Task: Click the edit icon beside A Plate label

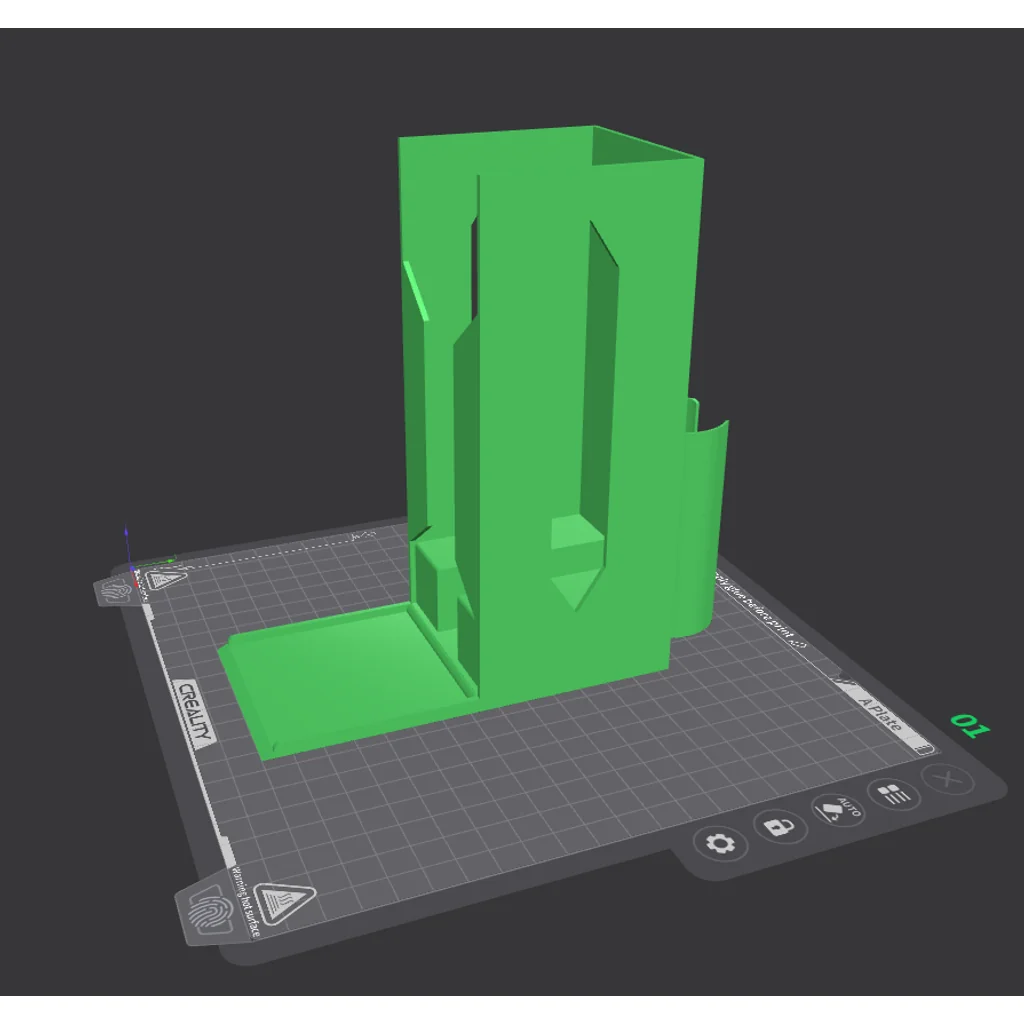Action: 845,680
